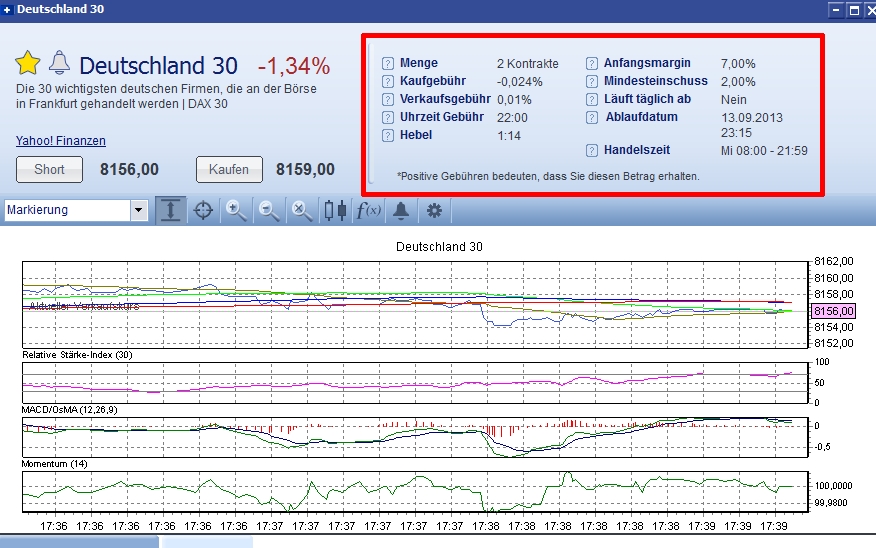Screen dimensions: 876x548
Task: Open the f(x) indicators menu
Action: tap(369, 211)
